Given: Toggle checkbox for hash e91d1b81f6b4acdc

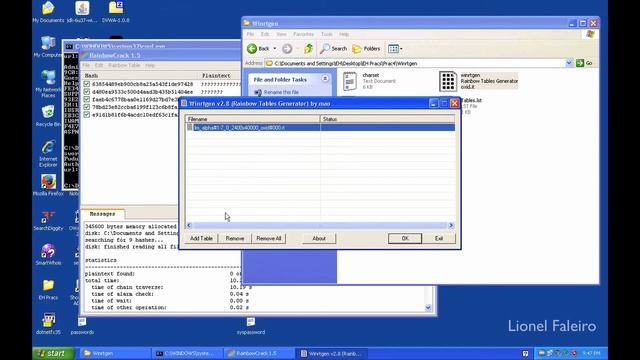Looking at the screenshot, I should pos(87,115).
